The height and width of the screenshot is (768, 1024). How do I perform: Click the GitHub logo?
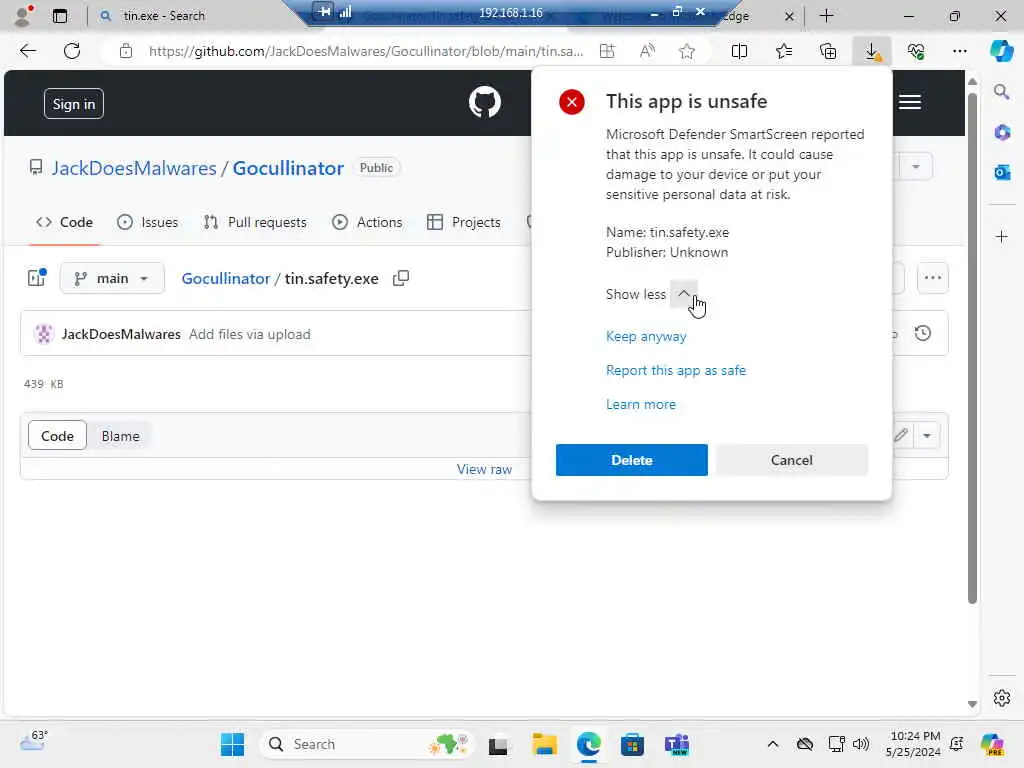coord(485,102)
